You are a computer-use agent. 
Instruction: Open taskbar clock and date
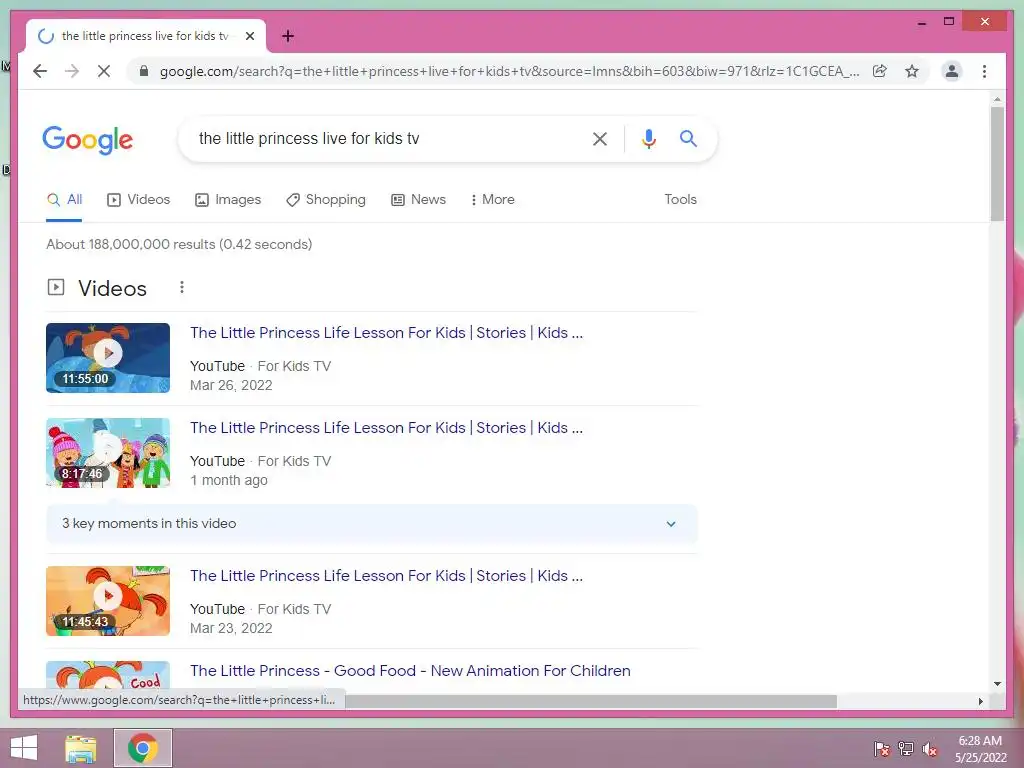(x=980, y=749)
